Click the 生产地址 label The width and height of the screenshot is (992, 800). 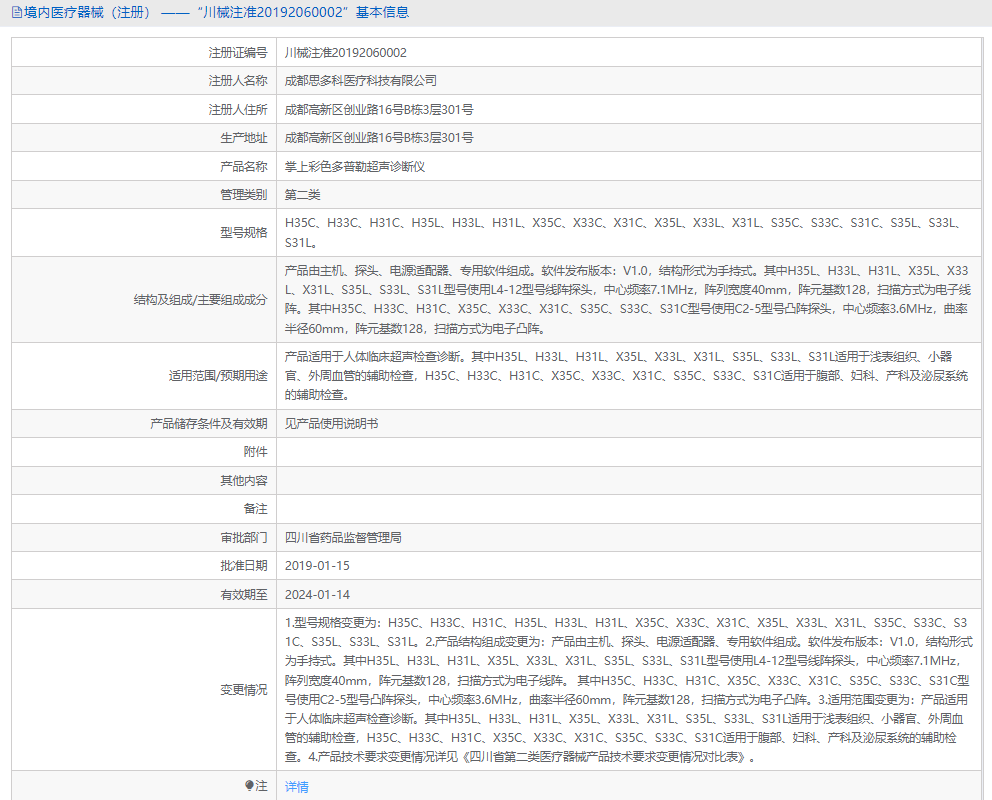click(244, 137)
